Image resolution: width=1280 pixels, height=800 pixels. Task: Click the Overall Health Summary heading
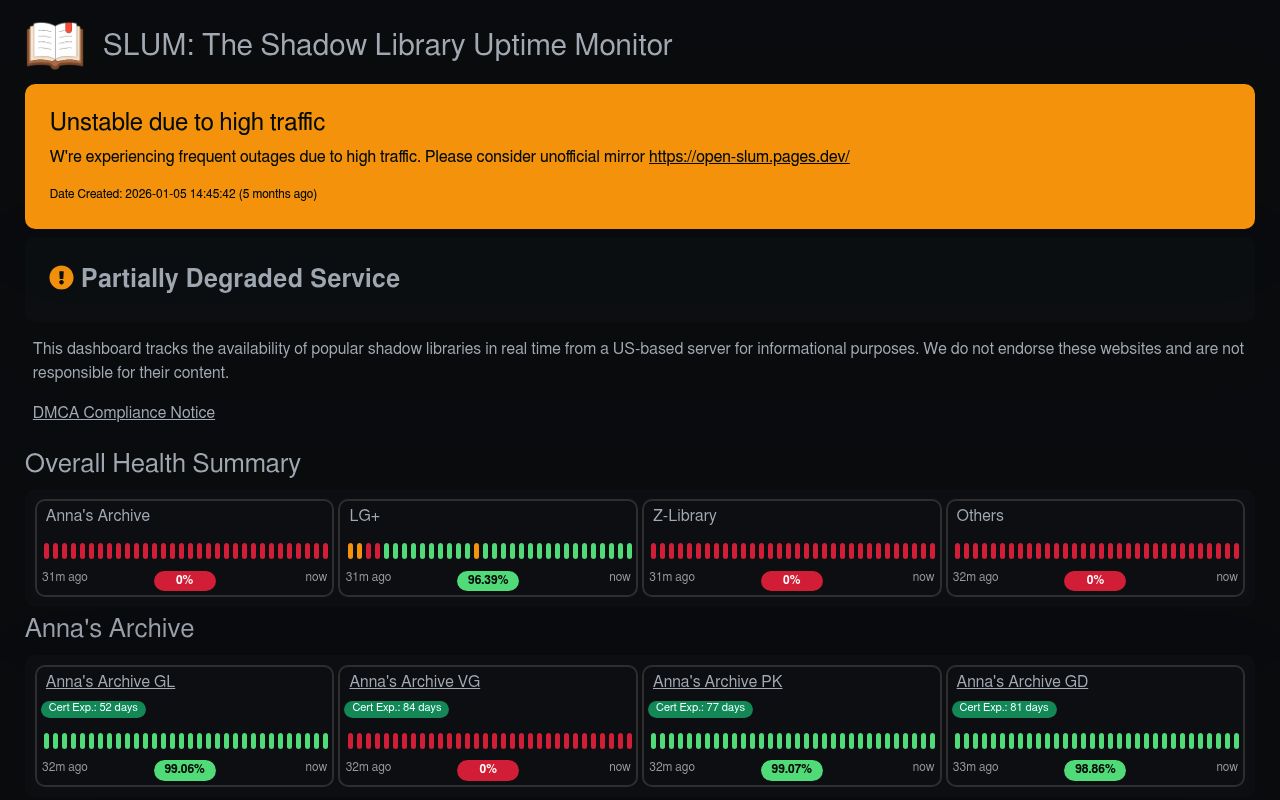coord(163,463)
